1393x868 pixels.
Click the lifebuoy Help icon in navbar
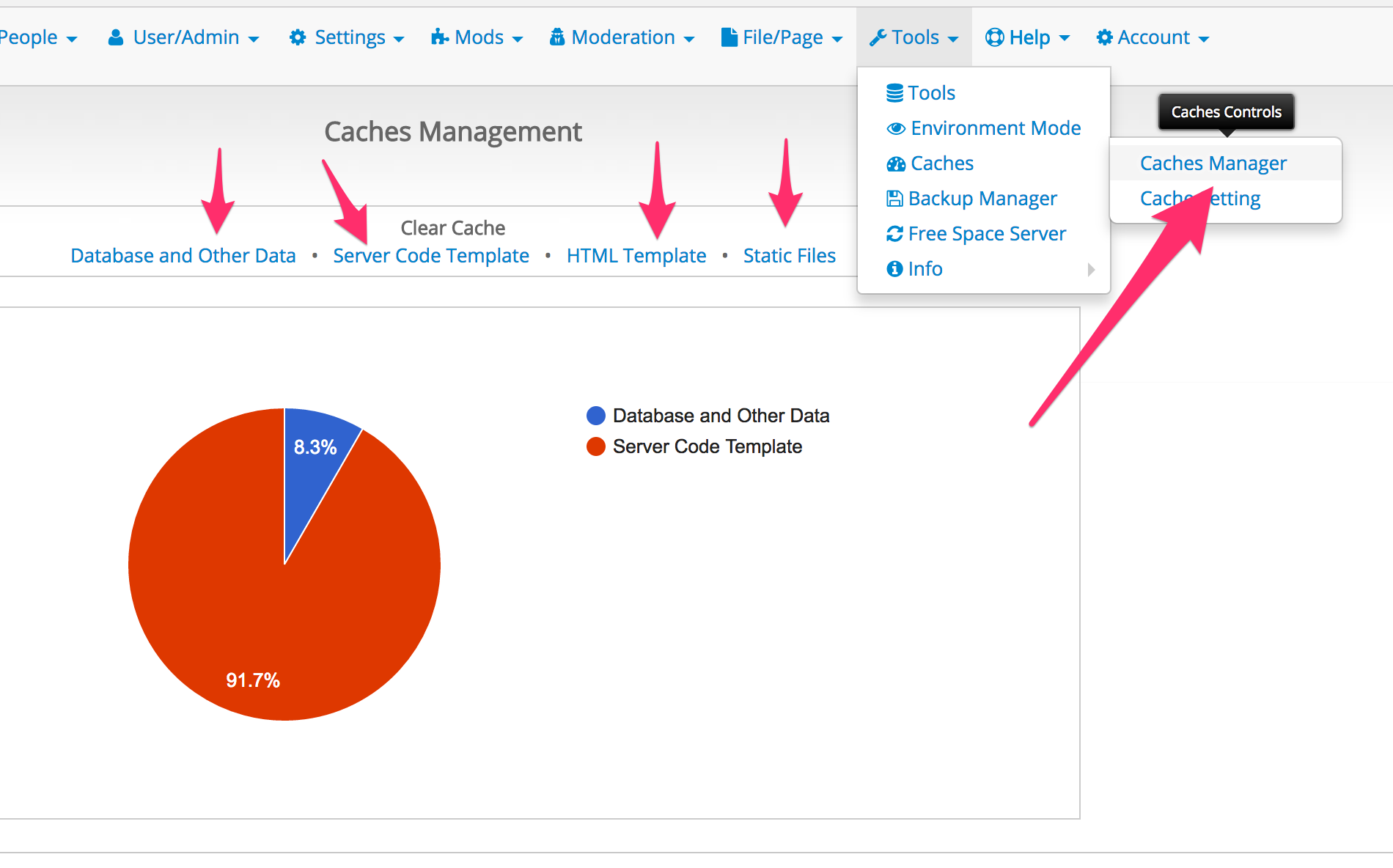point(994,37)
